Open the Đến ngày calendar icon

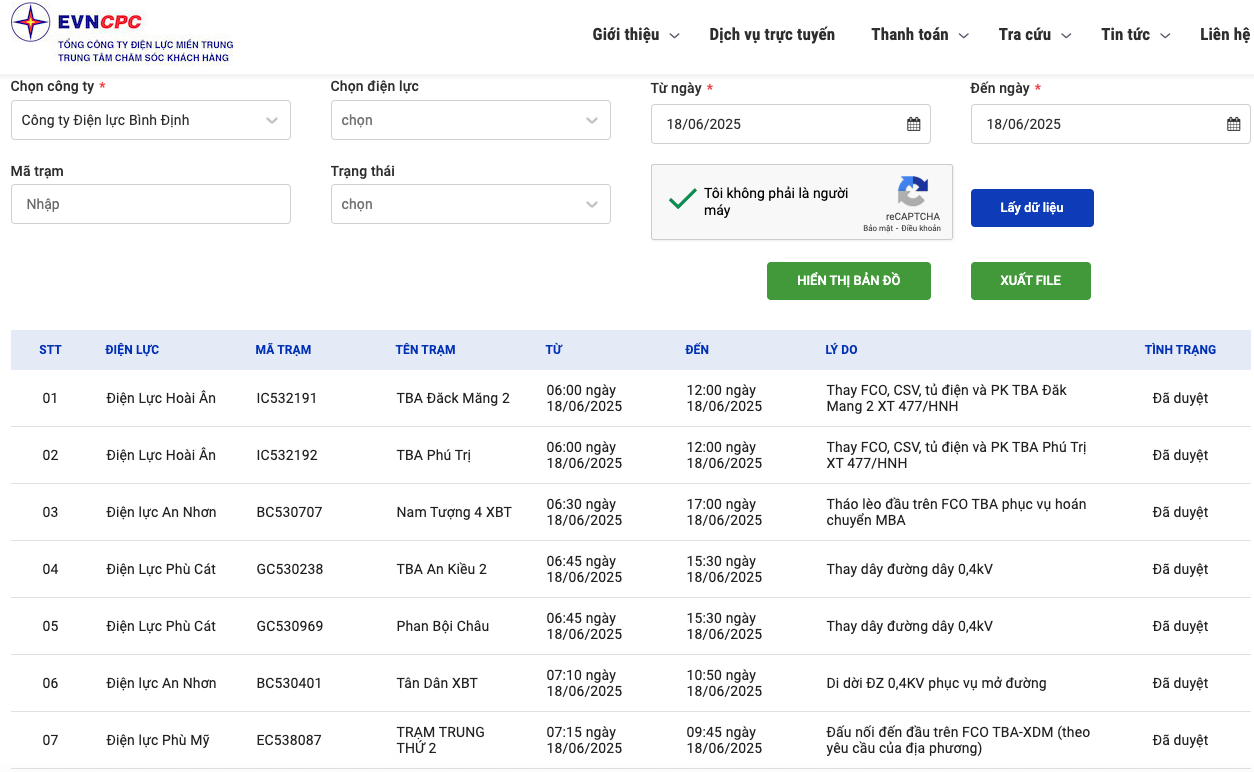tap(1233, 124)
